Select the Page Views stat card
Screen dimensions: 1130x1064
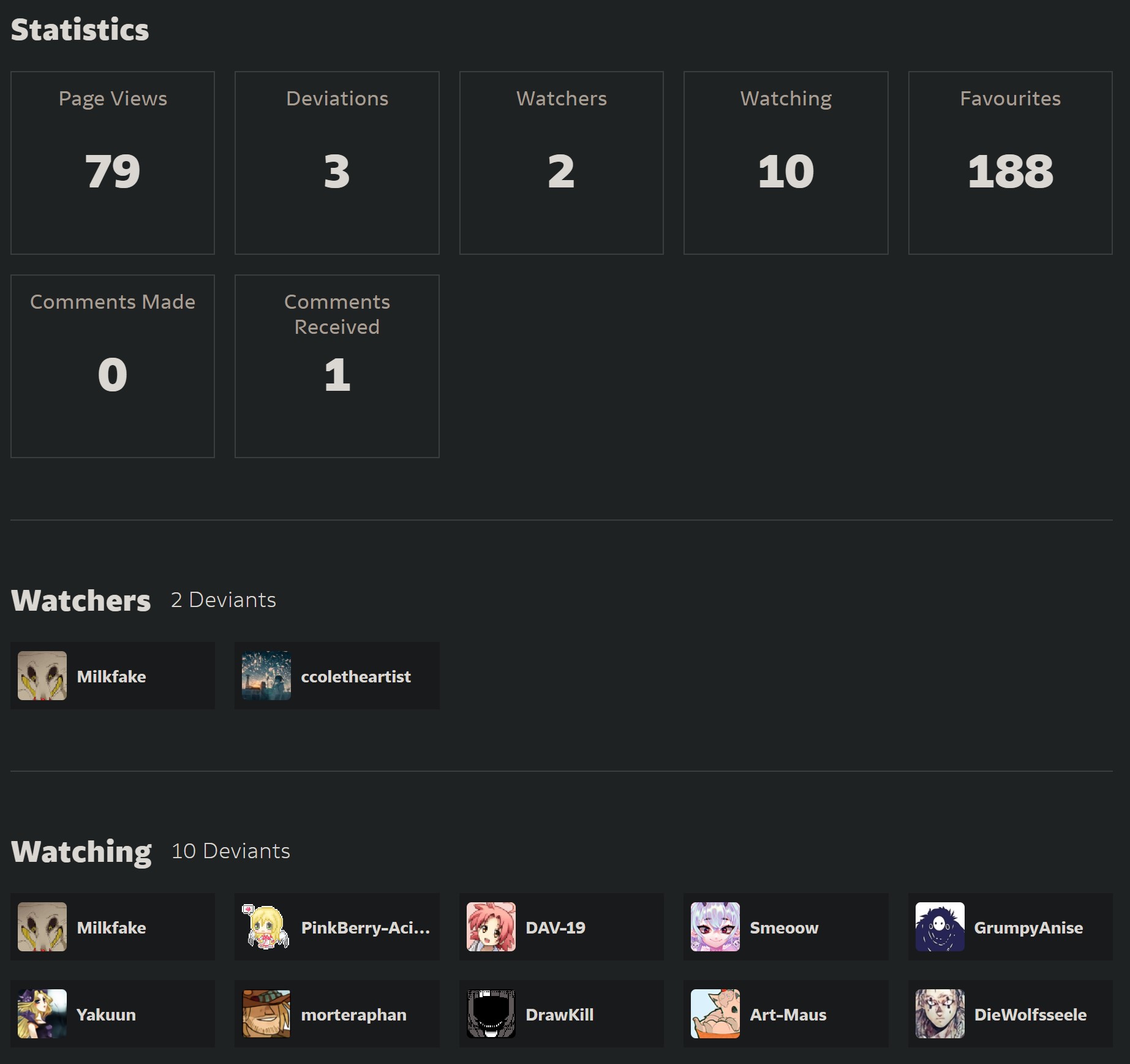click(x=113, y=163)
